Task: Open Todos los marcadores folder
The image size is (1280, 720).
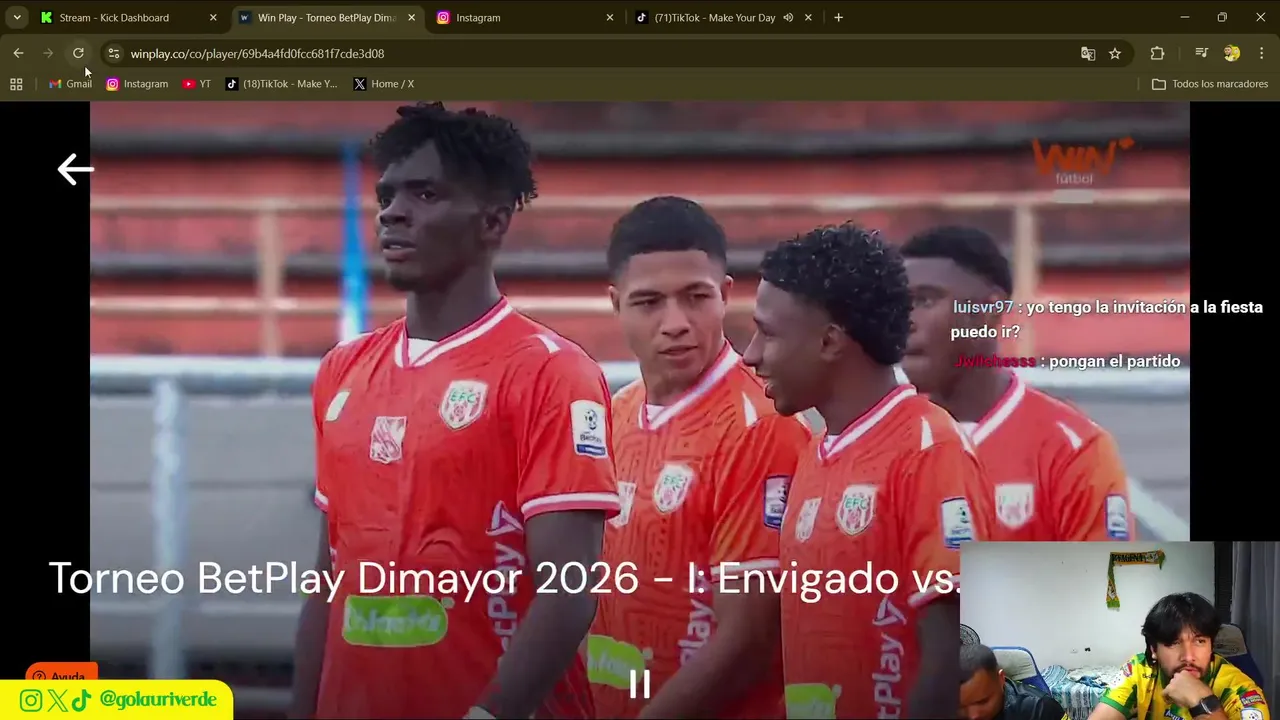Action: point(1210,84)
